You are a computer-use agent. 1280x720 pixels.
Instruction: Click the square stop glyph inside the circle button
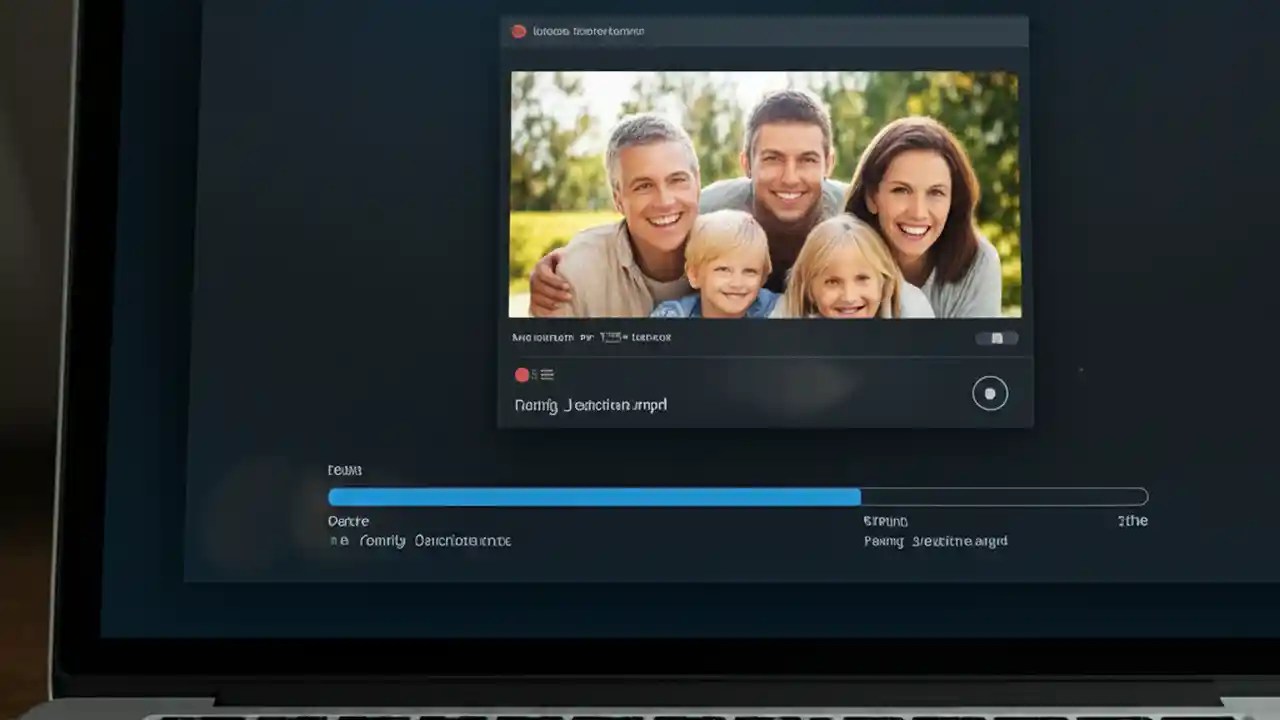pyautogui.click(x=990, y=393)
